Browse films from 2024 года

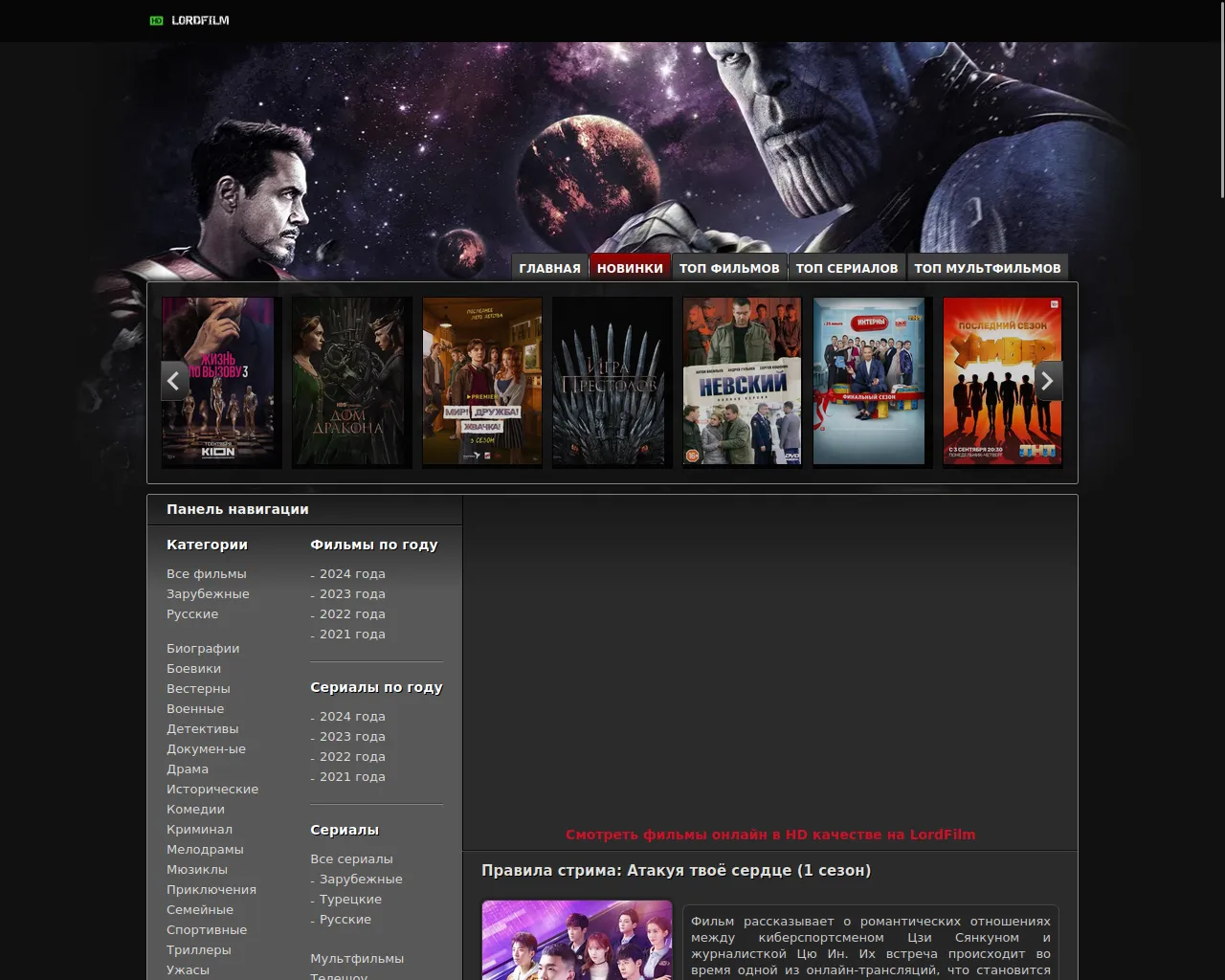click(352, 574)
